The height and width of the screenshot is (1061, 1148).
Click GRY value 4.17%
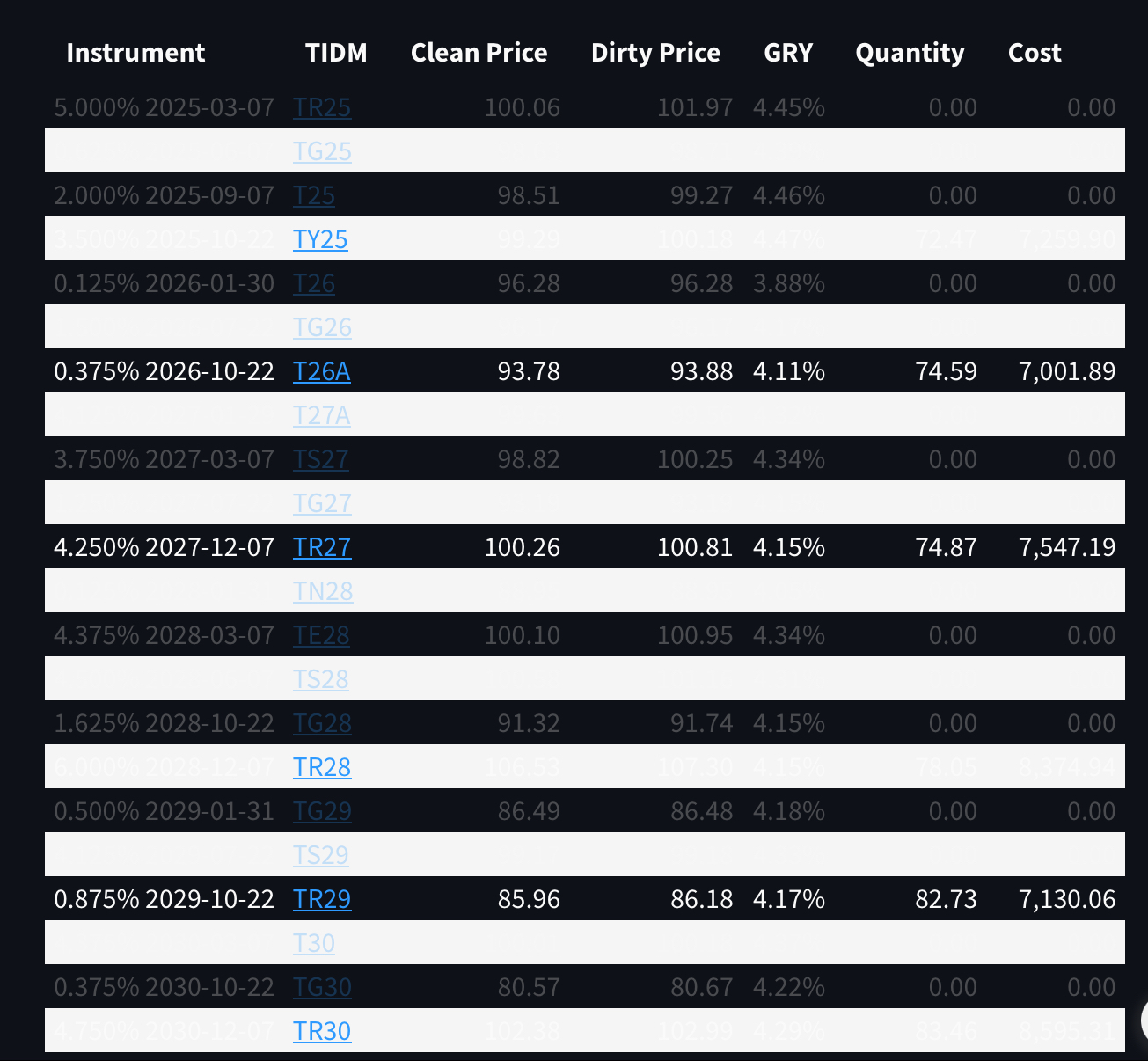[789, 899]
